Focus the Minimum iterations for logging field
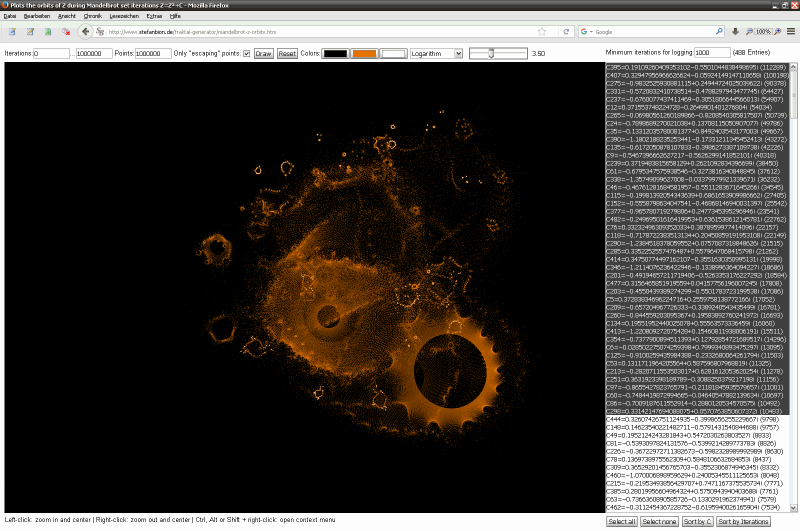The height and width of the screenshot is (531, 800). coord(712,52)
